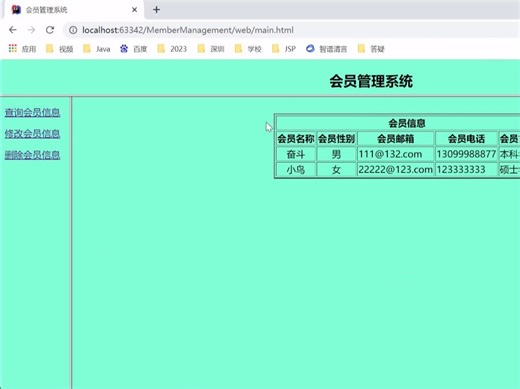Viewport: 520px width, 389px height.
Task: Open a new tab with the plus button
Action: 156,10
